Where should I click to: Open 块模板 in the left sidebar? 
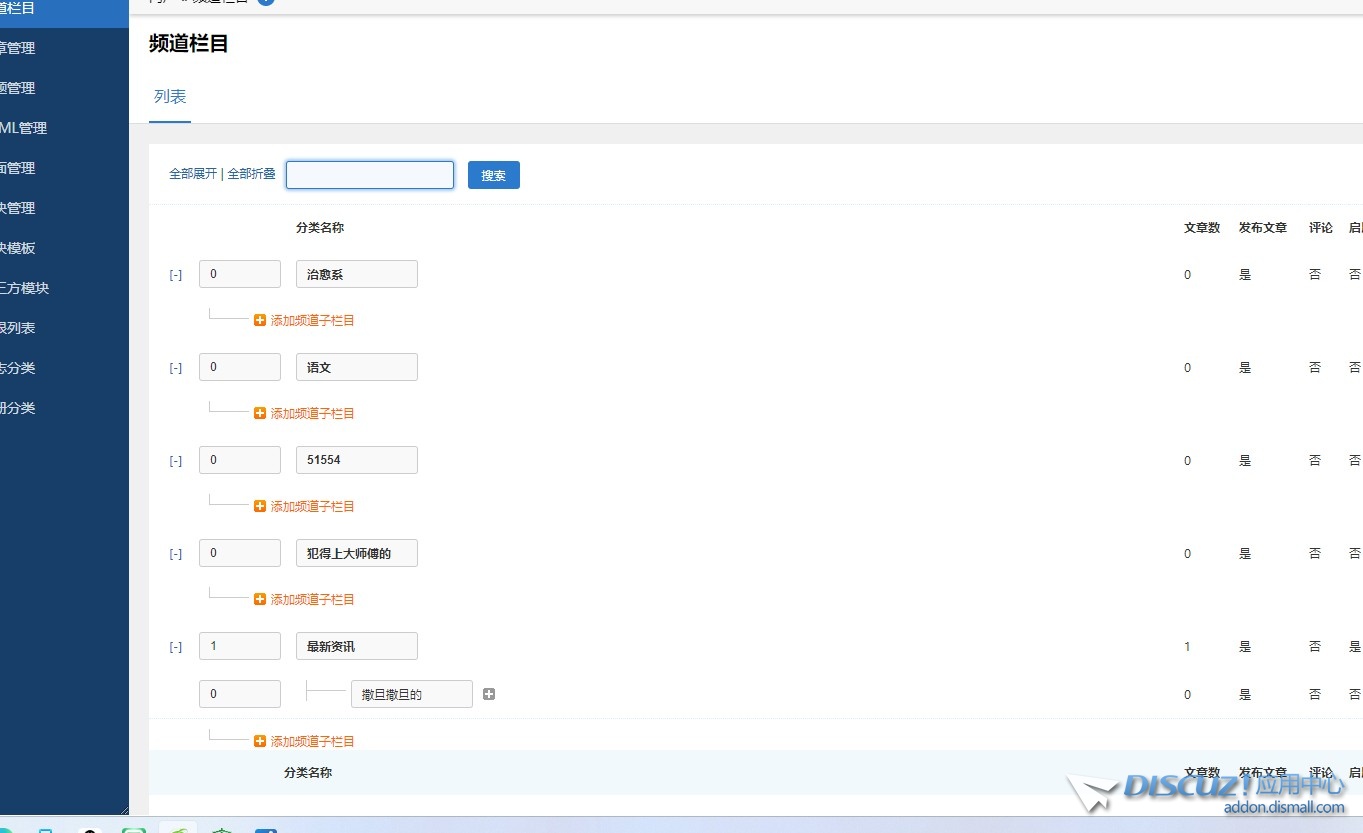point(18,248)
